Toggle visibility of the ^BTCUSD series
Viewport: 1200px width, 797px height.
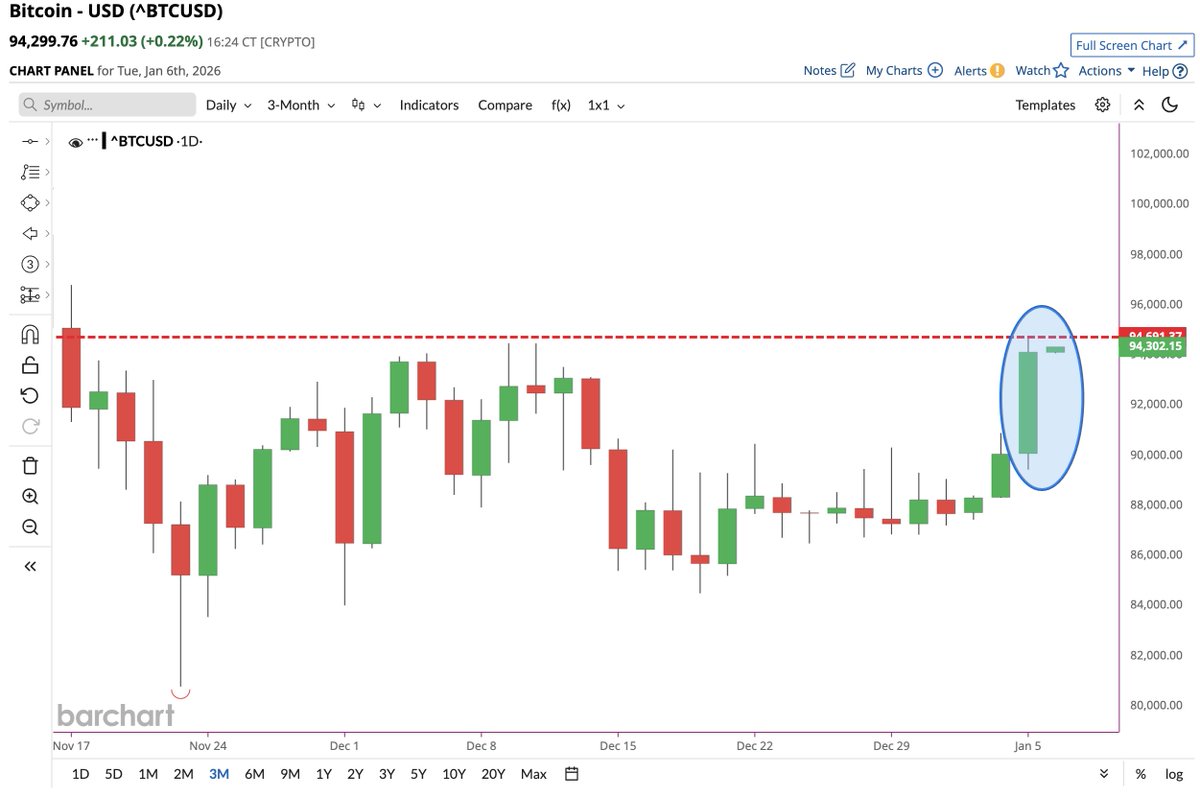(x=75, y=141)
